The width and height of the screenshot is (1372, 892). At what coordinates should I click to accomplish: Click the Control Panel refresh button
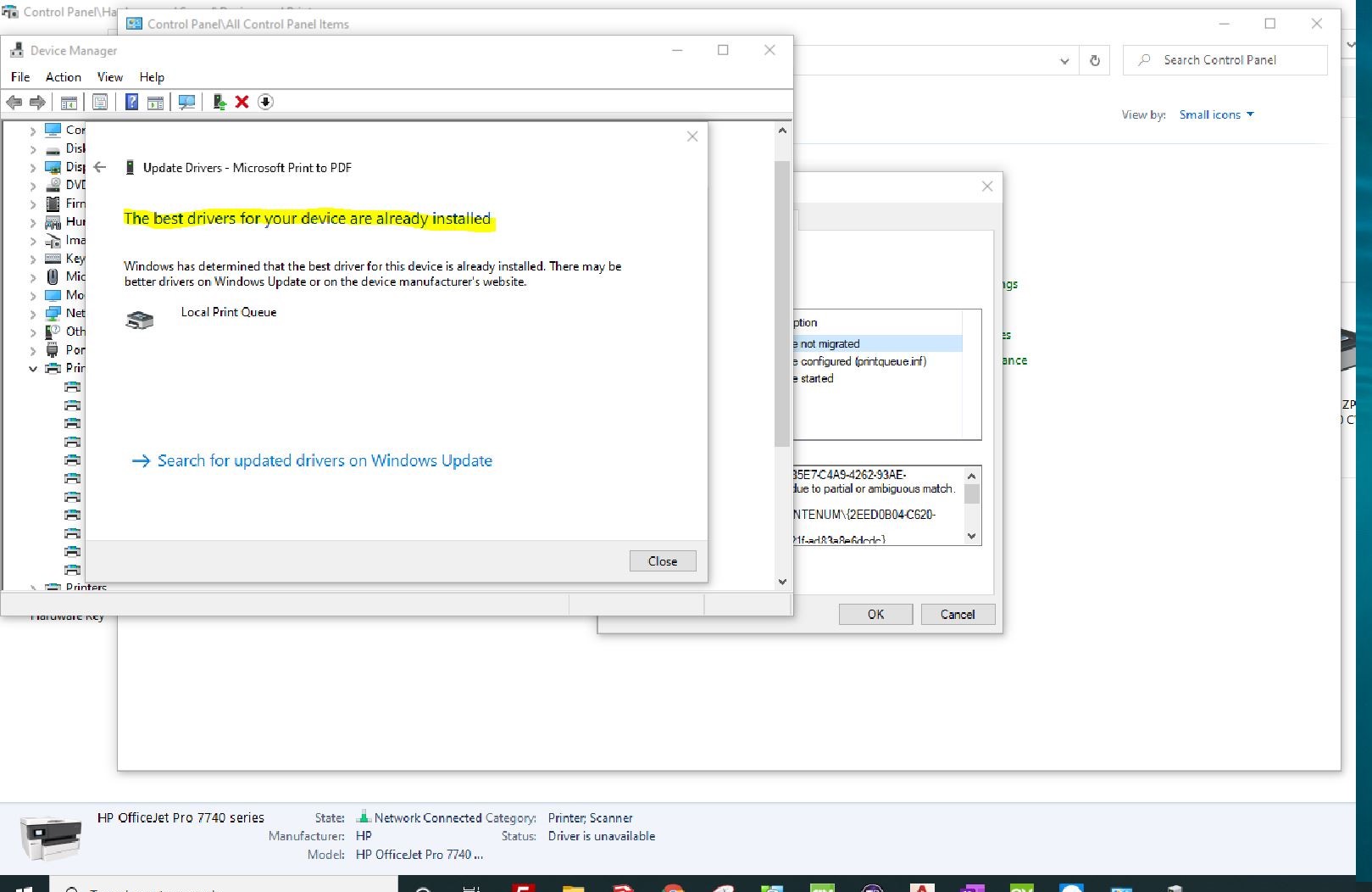[1095, 61]
